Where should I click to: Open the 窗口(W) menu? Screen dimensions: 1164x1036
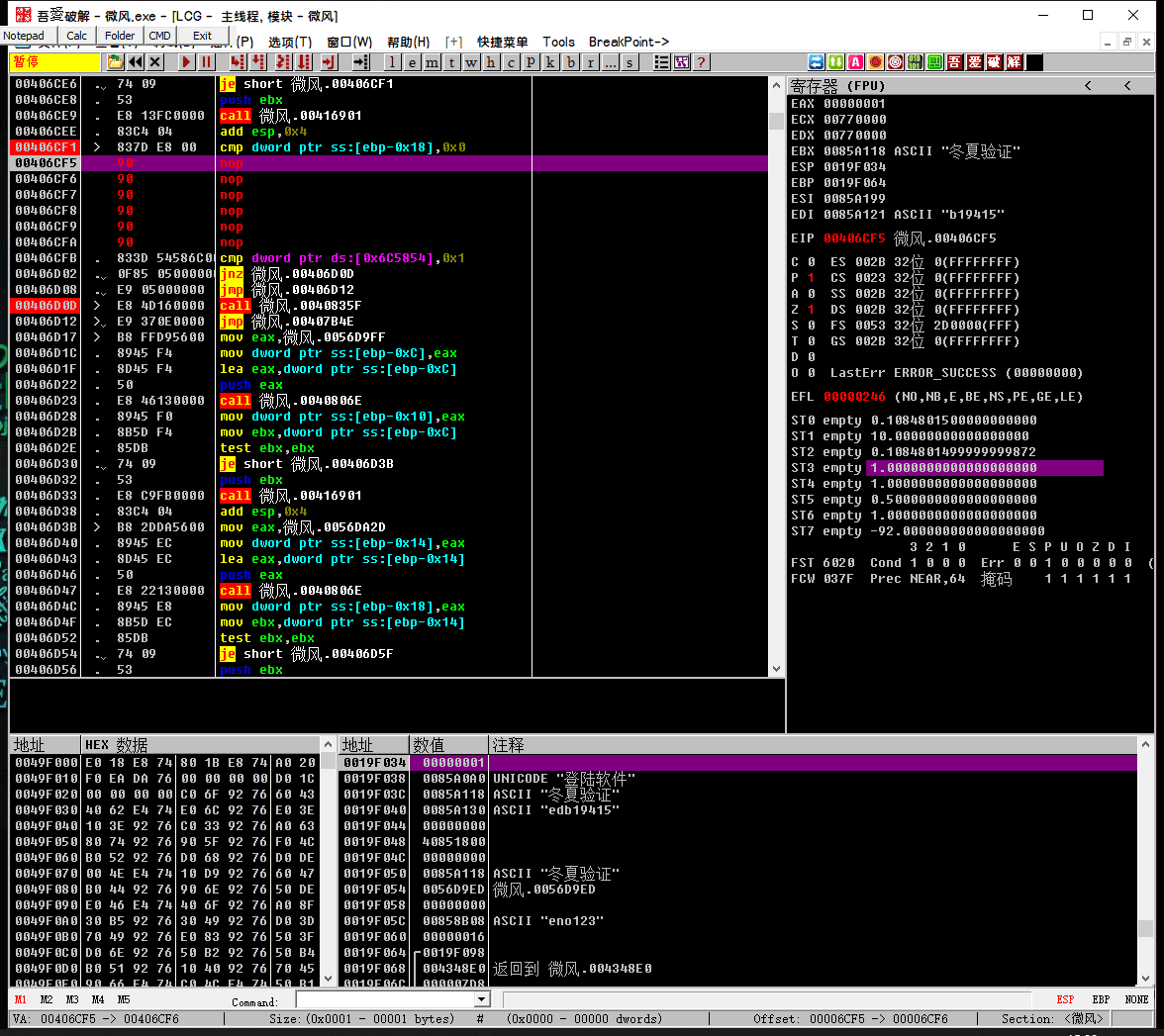point(348,43)
